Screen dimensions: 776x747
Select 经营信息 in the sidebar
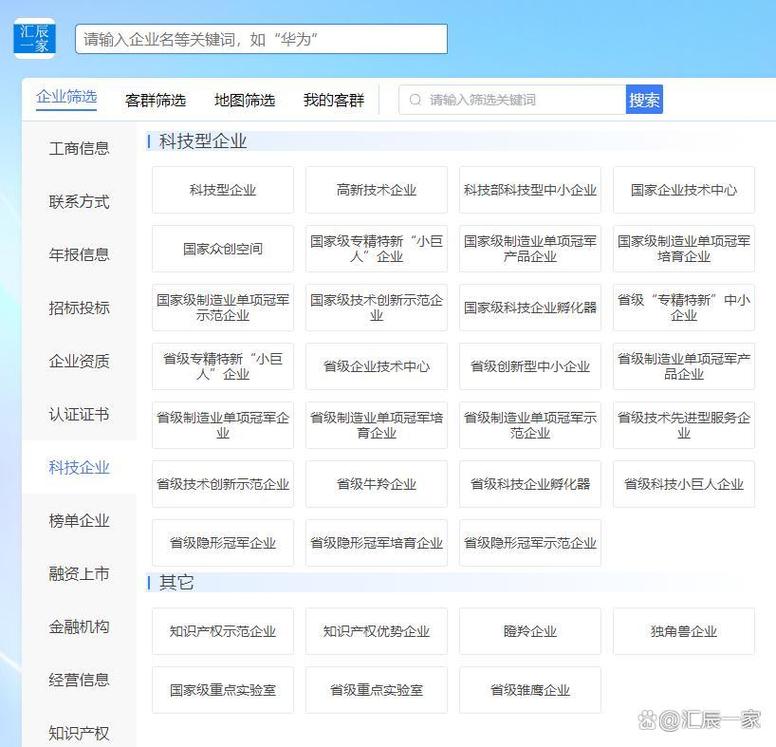79,680
